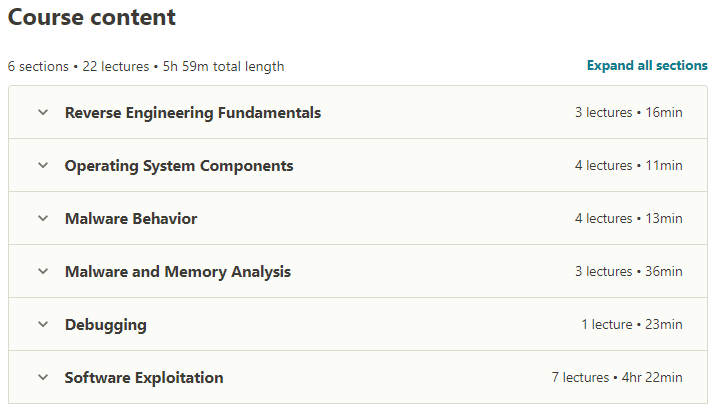Screen dimensions: 717x412
Task: Click chevron icon next to Operating System Components
Action: pos(43,166)
